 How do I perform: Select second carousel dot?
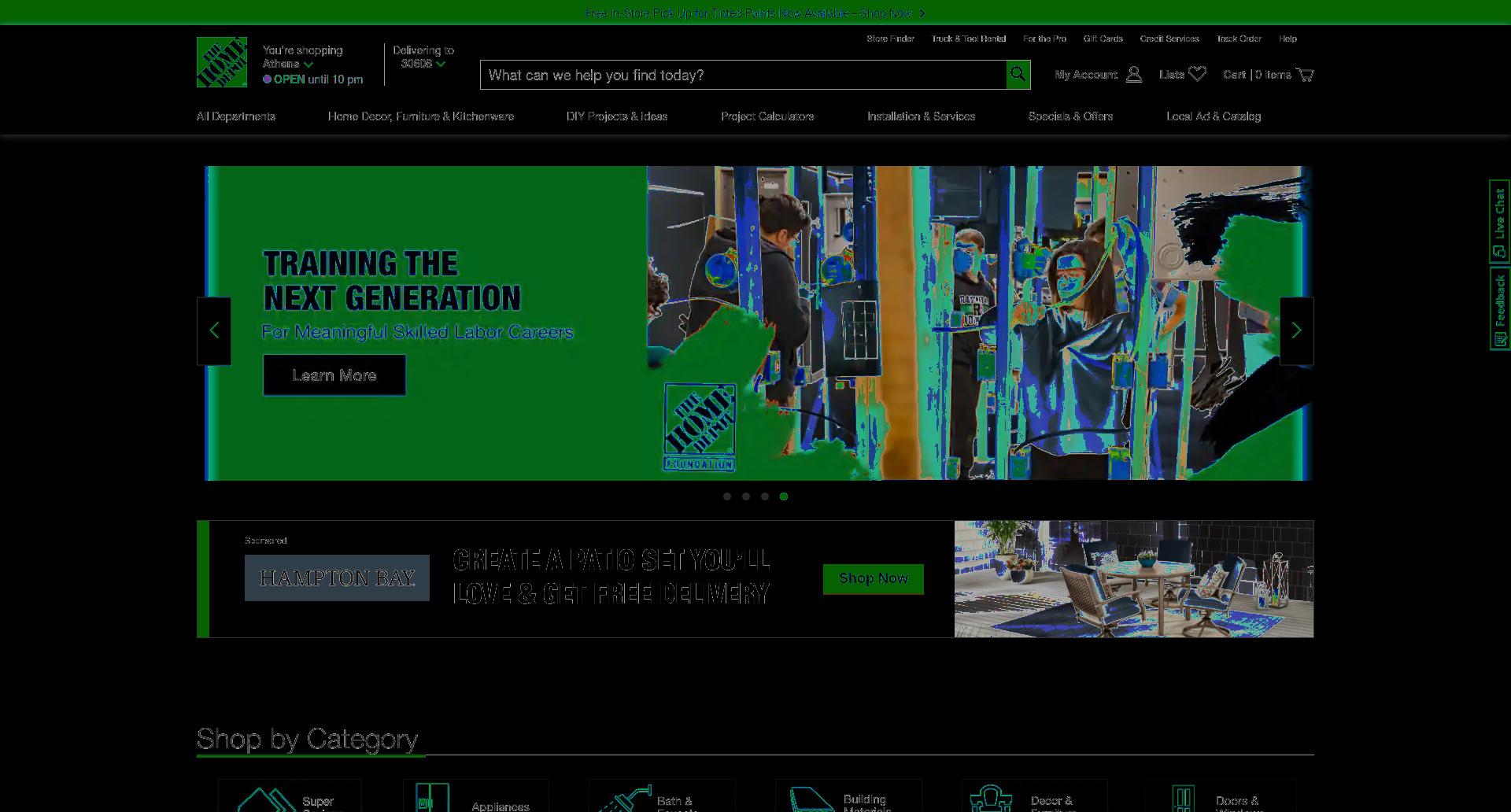pos(746,496)
